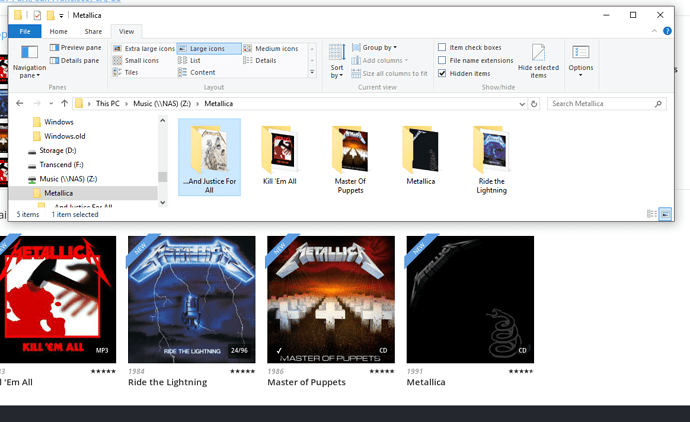Select the Master Of Puppets folder
This screenshot has height=422, width=690.
350,159
